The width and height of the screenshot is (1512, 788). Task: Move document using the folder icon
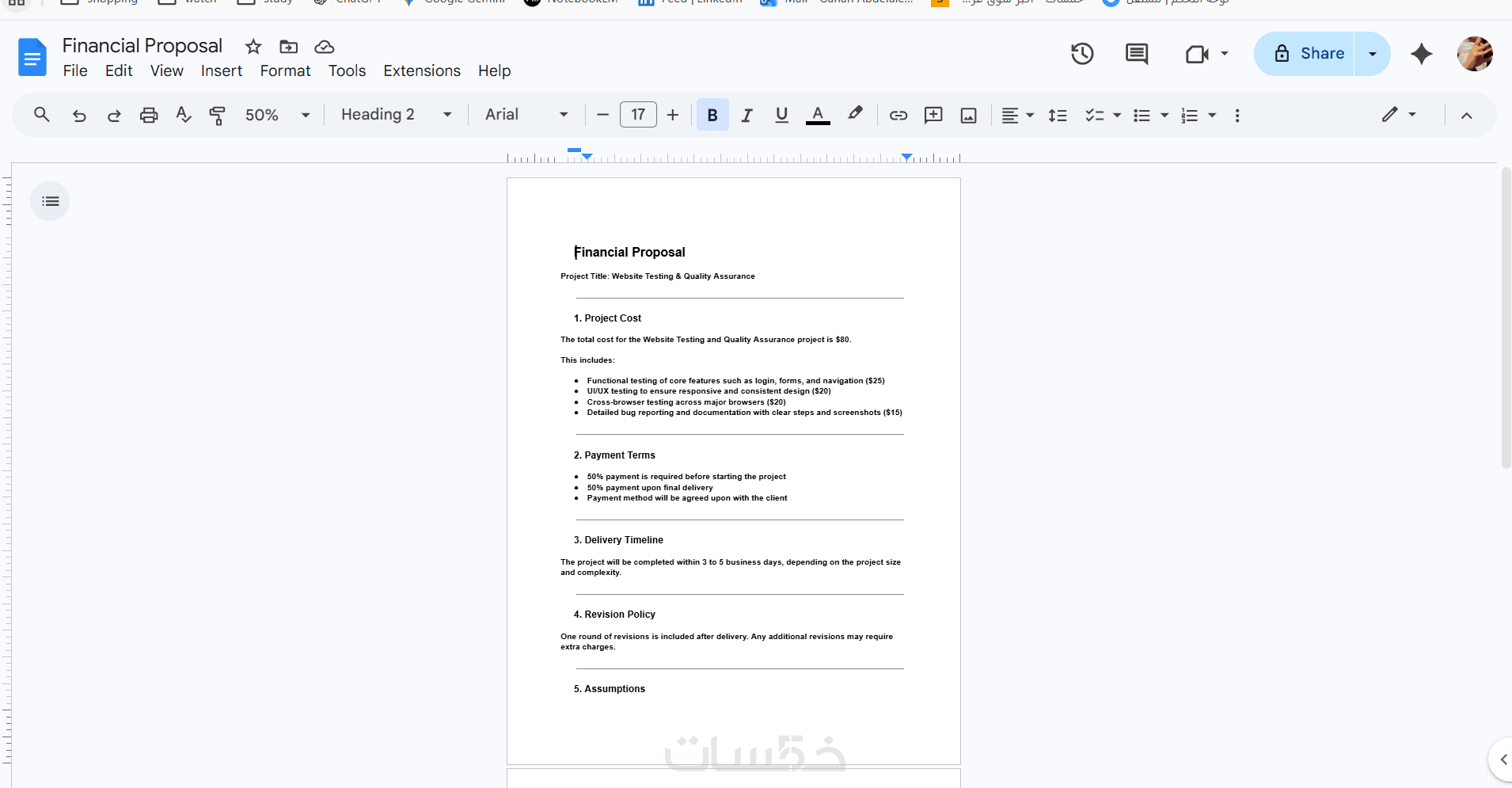(x=289, y=47)
